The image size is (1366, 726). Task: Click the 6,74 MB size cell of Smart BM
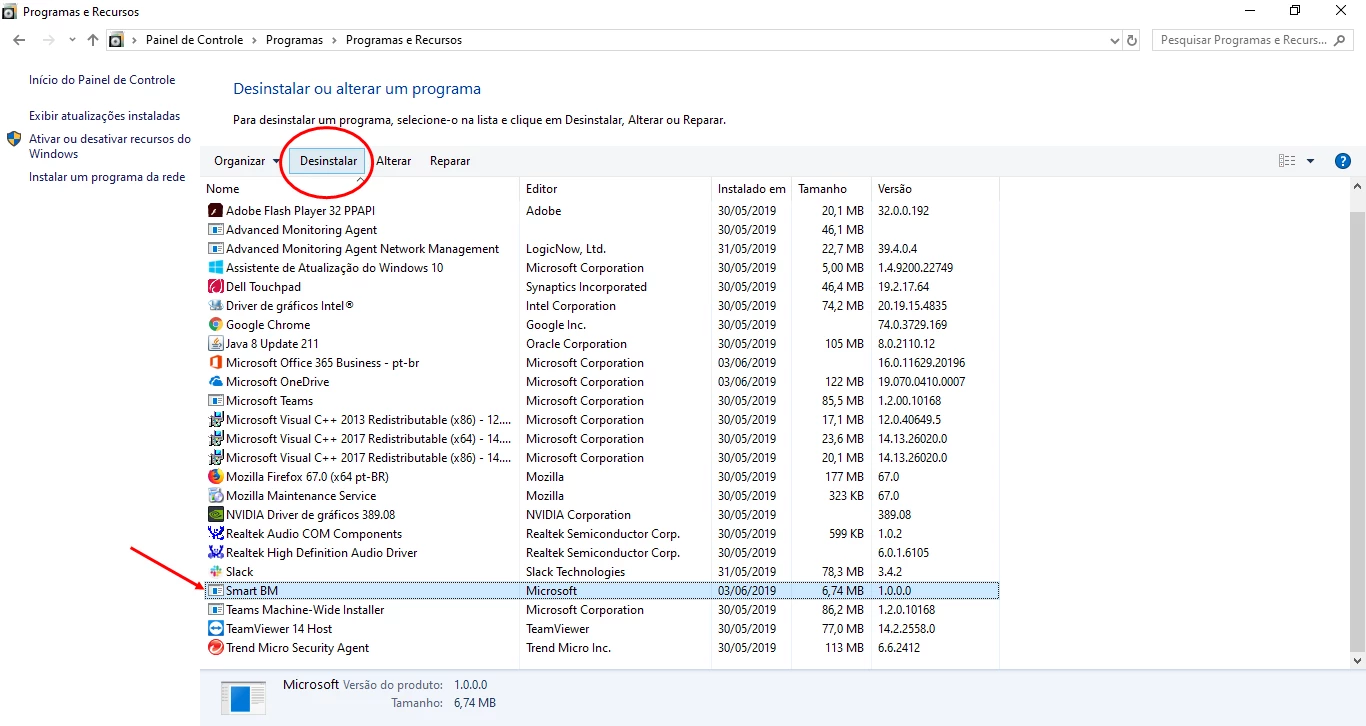pyautogui.click(x=842, y=591)
